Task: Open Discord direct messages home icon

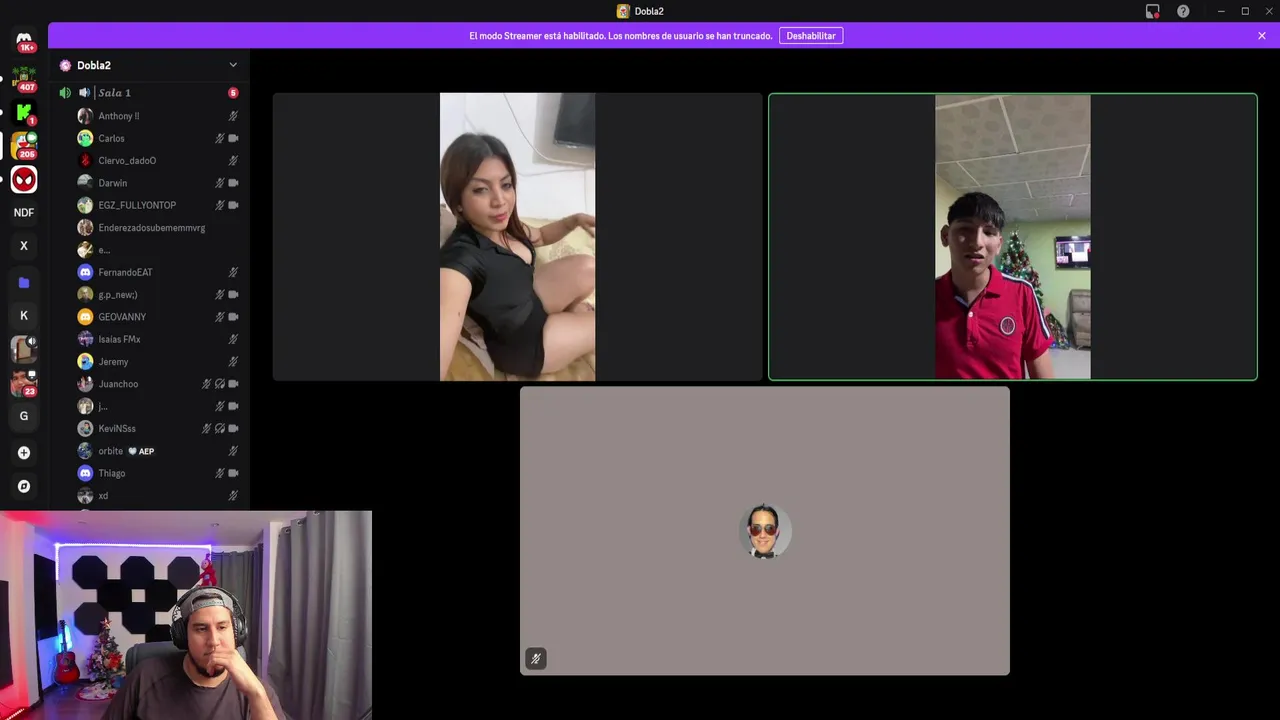Action: (24, 41)
